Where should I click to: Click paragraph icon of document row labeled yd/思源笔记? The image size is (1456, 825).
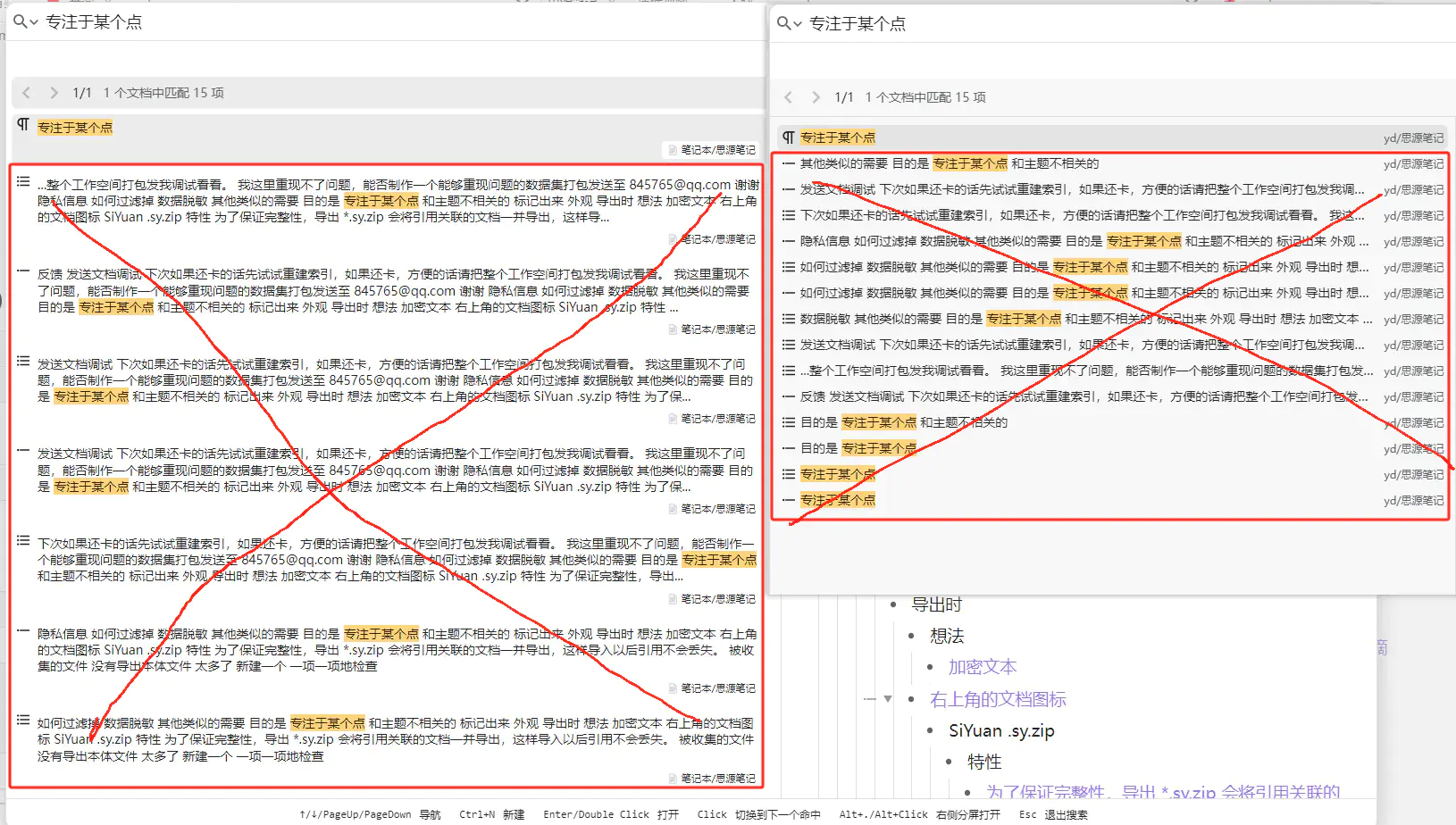click(788, 137)
